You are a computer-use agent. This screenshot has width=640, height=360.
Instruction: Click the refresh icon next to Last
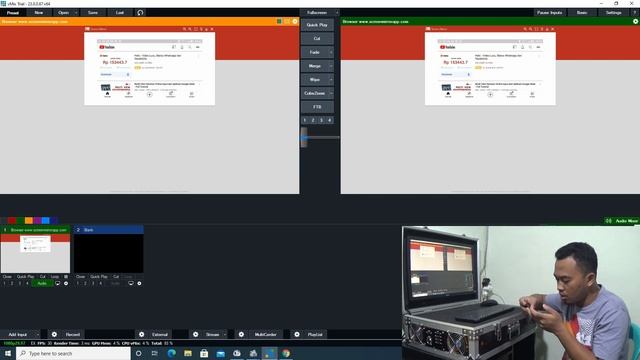click(x=140, y=13)
